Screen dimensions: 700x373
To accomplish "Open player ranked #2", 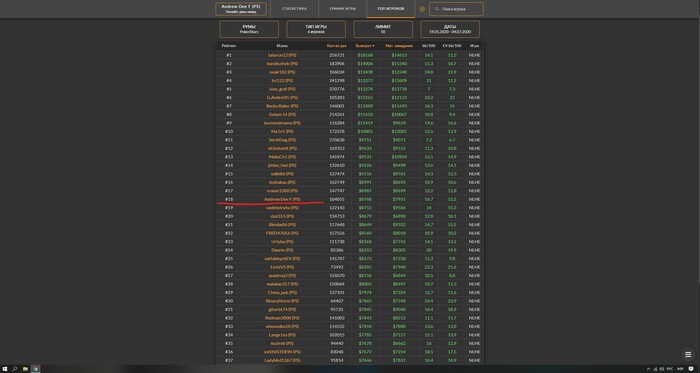I will 282,63.
